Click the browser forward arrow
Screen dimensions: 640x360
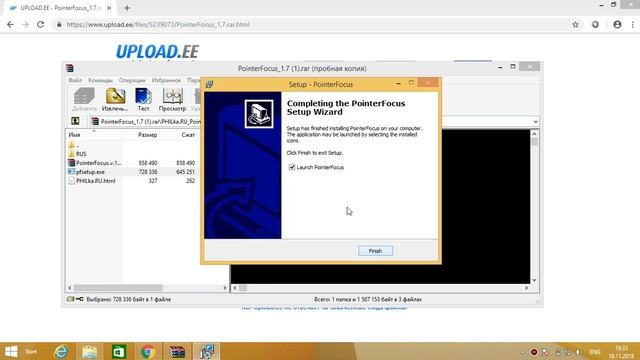(26, 24)
